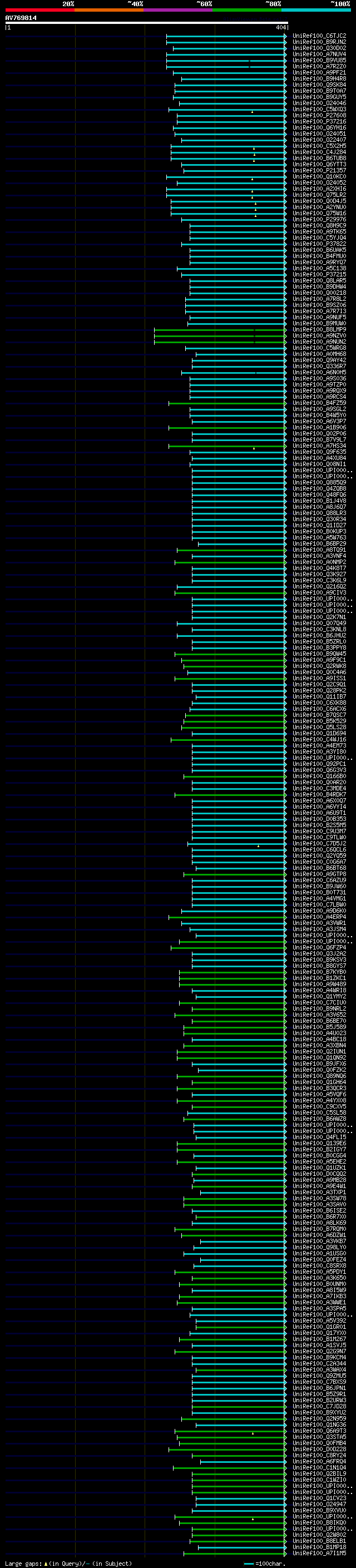Select the UniRef100_B6UAK5 label
Screen dimensions: 356x1568
319,250
